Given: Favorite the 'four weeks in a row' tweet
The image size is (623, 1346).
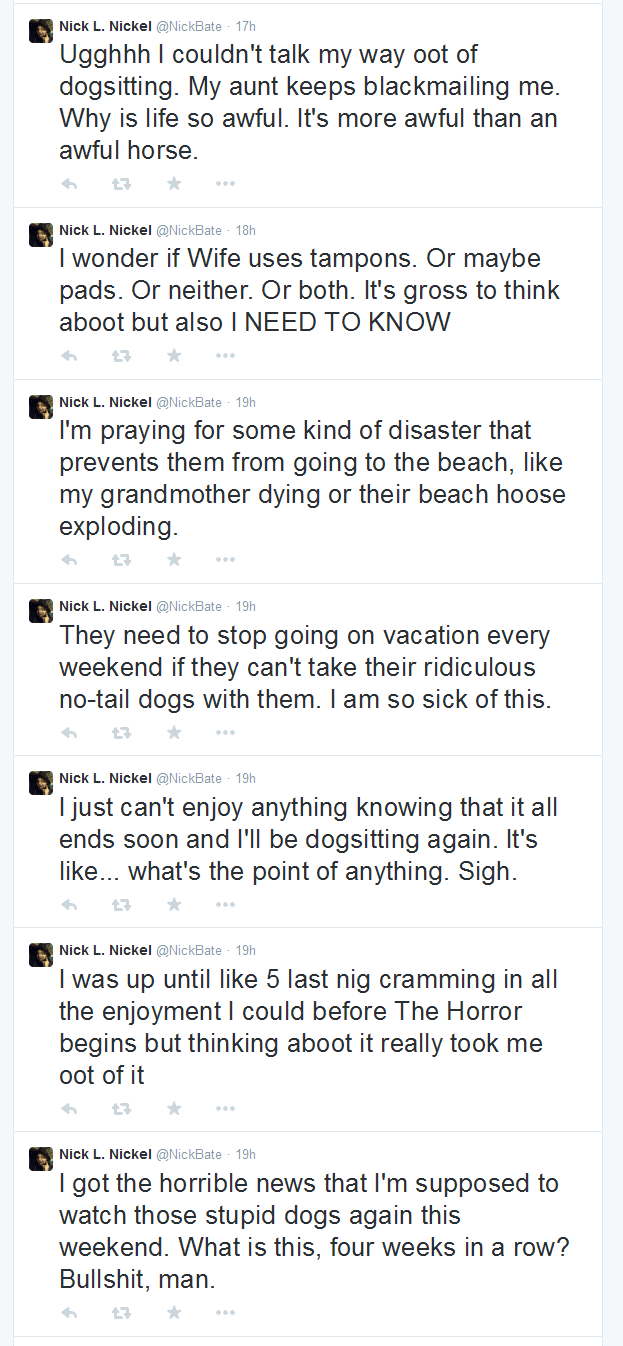Looking at the screenshot, I should pyautogui.click(x=174, y=1312).
